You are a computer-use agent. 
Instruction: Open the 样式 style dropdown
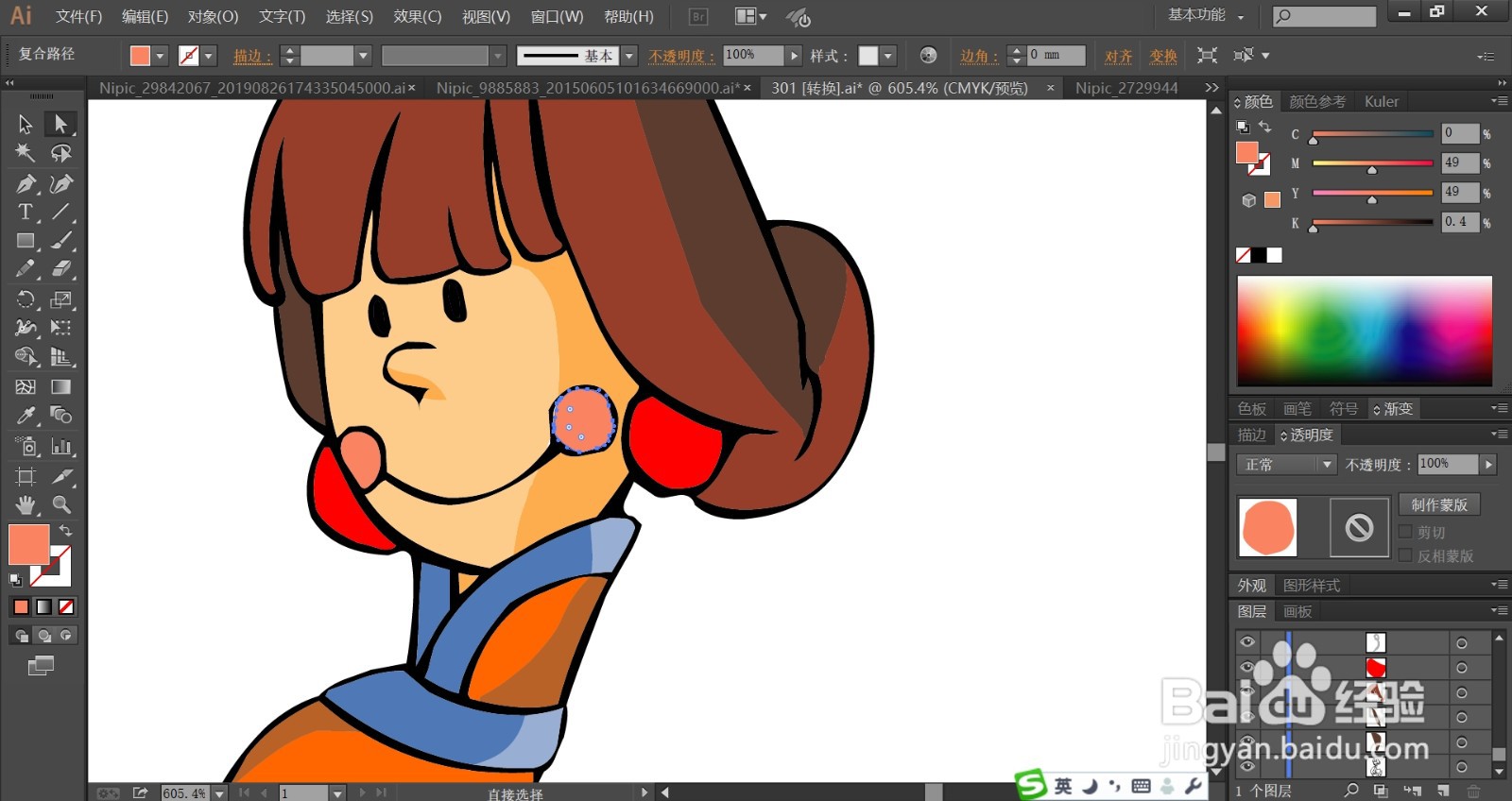888,56
